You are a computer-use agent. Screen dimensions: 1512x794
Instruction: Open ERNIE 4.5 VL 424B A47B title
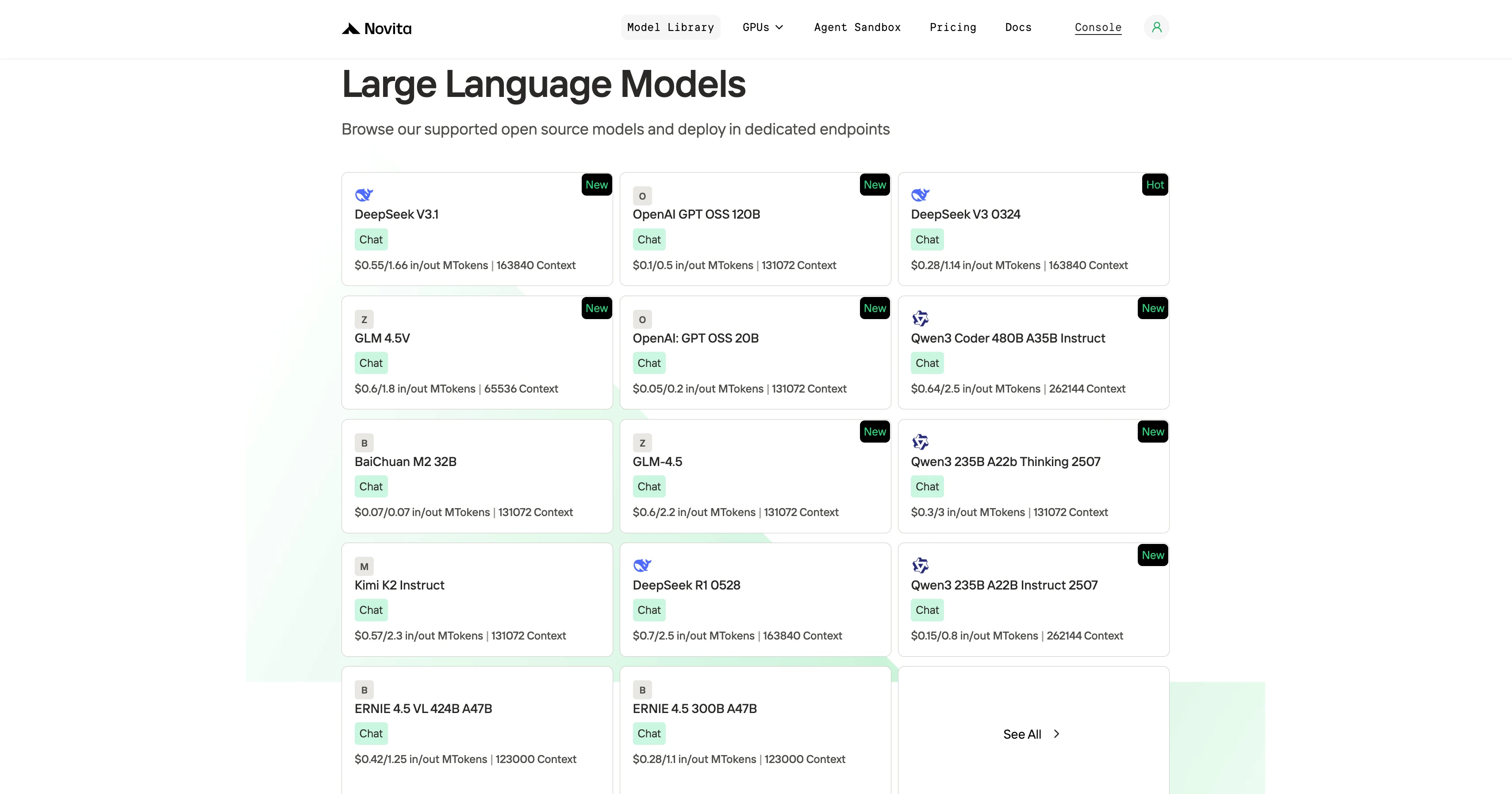pos(423,708)
